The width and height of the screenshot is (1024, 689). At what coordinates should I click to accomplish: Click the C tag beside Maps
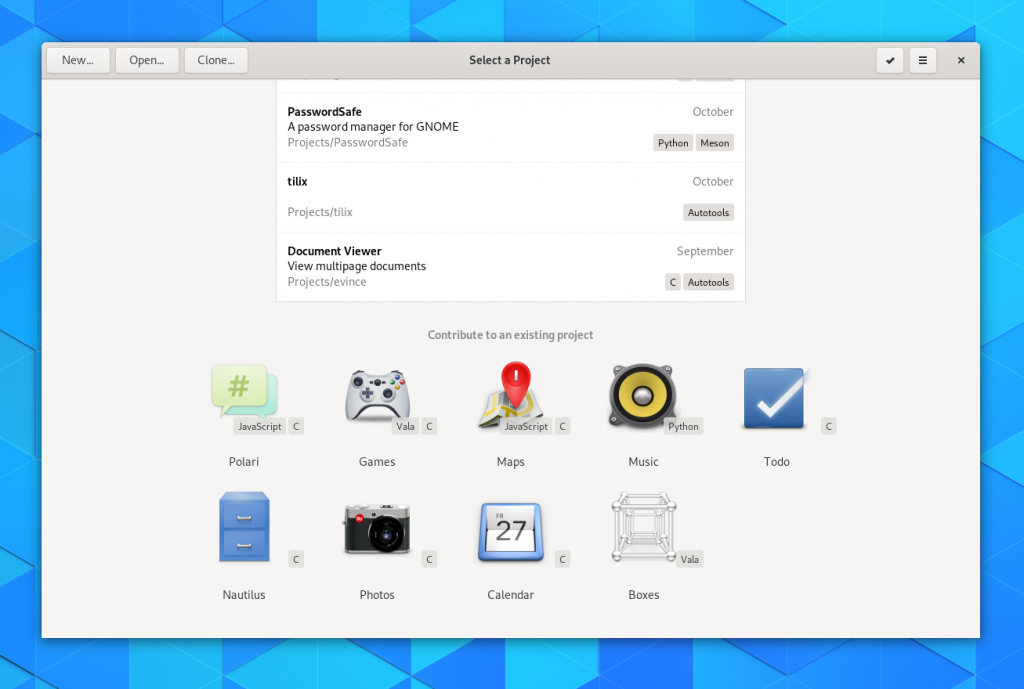pyautogui.click(x=562, y=426)
